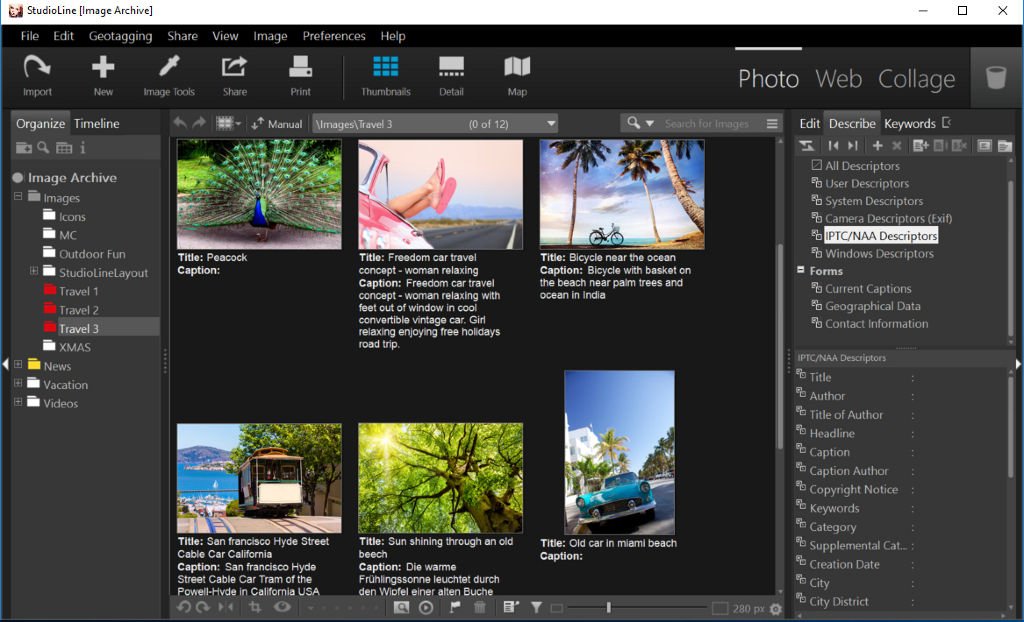Open the thumbnail layout dropdown arrow

pos(238,123)
